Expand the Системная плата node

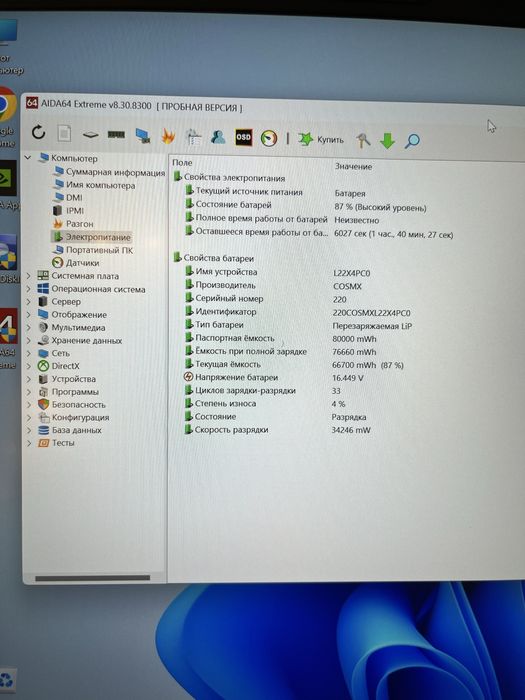click(29, 276)
